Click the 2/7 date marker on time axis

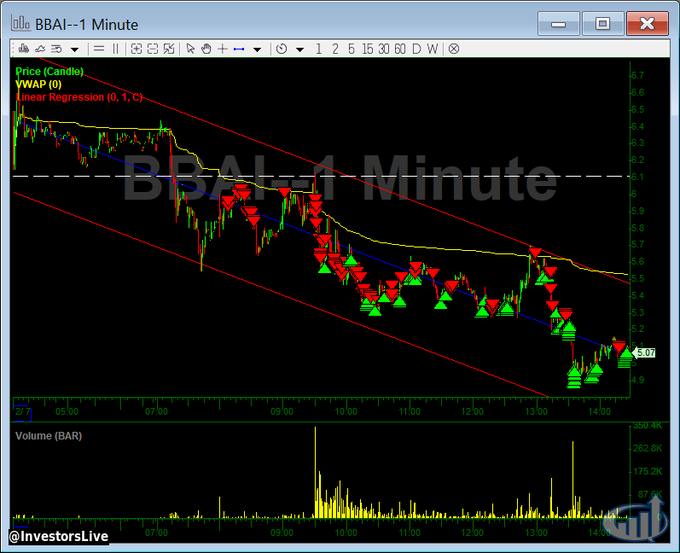[23, 412]
